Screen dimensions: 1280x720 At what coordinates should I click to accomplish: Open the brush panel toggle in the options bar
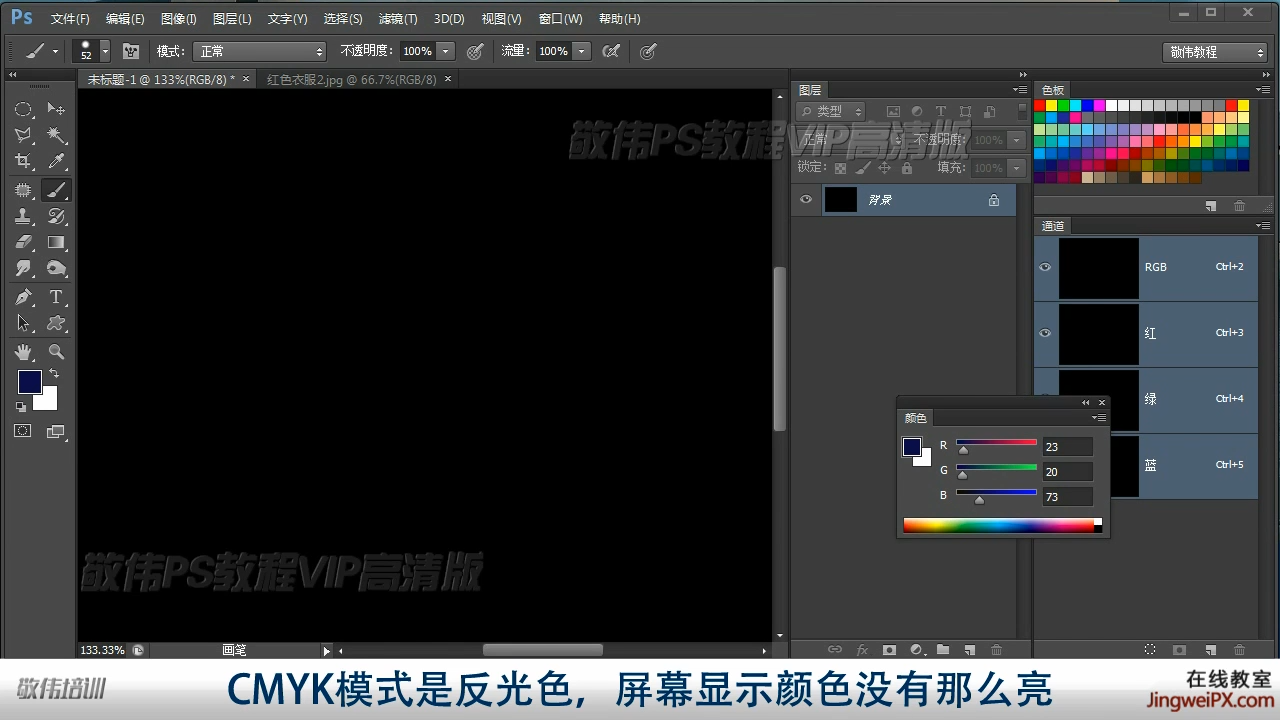pyautogui.click(x=131, y=51)
